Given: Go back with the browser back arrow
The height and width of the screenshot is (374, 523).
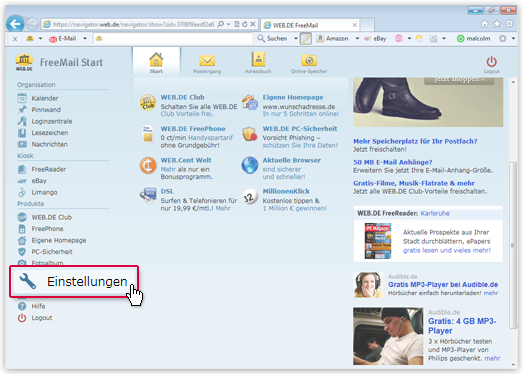Looking at the screenshot, I should pos(15,24).
